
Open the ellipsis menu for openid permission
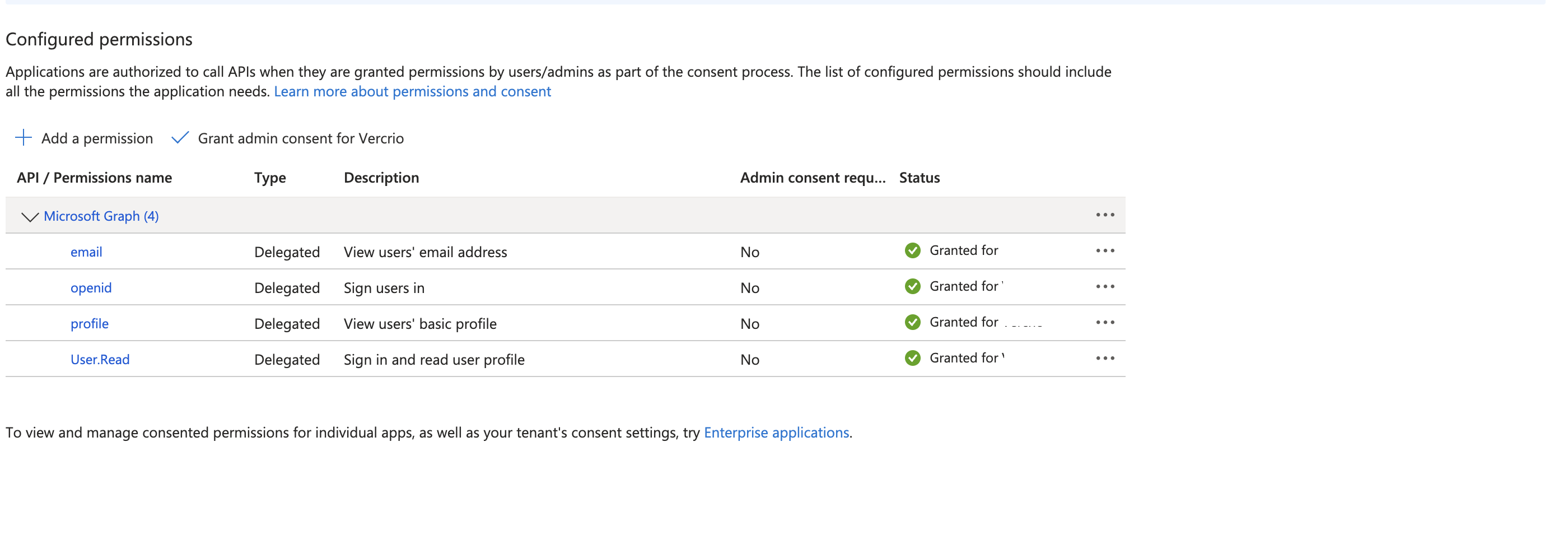tap(1105, 287)
